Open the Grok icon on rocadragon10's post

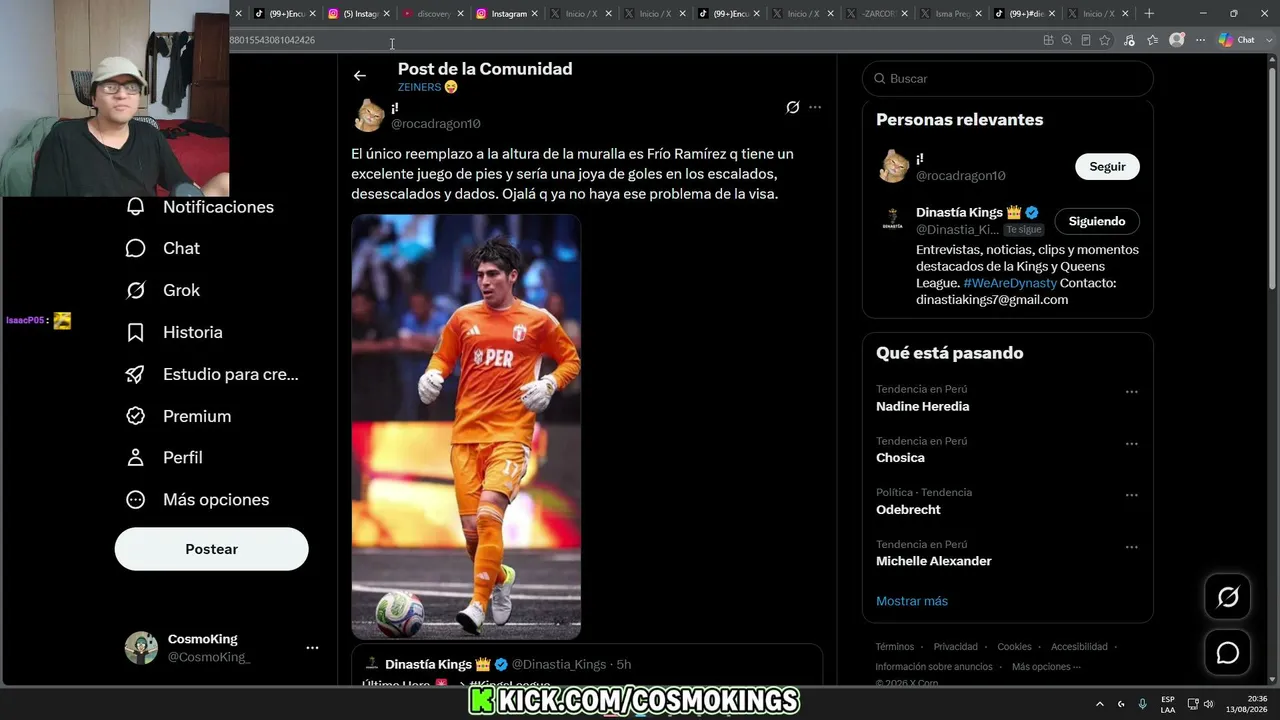tap(793, 107)
